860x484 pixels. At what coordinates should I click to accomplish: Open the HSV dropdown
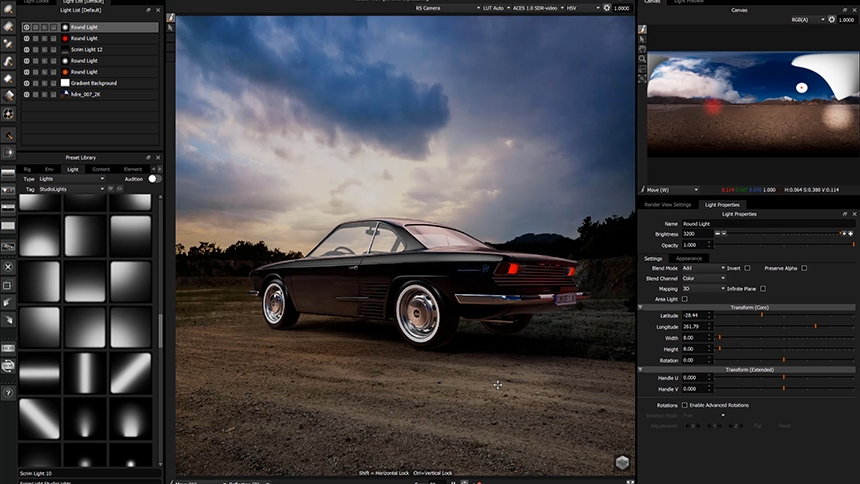583,8
